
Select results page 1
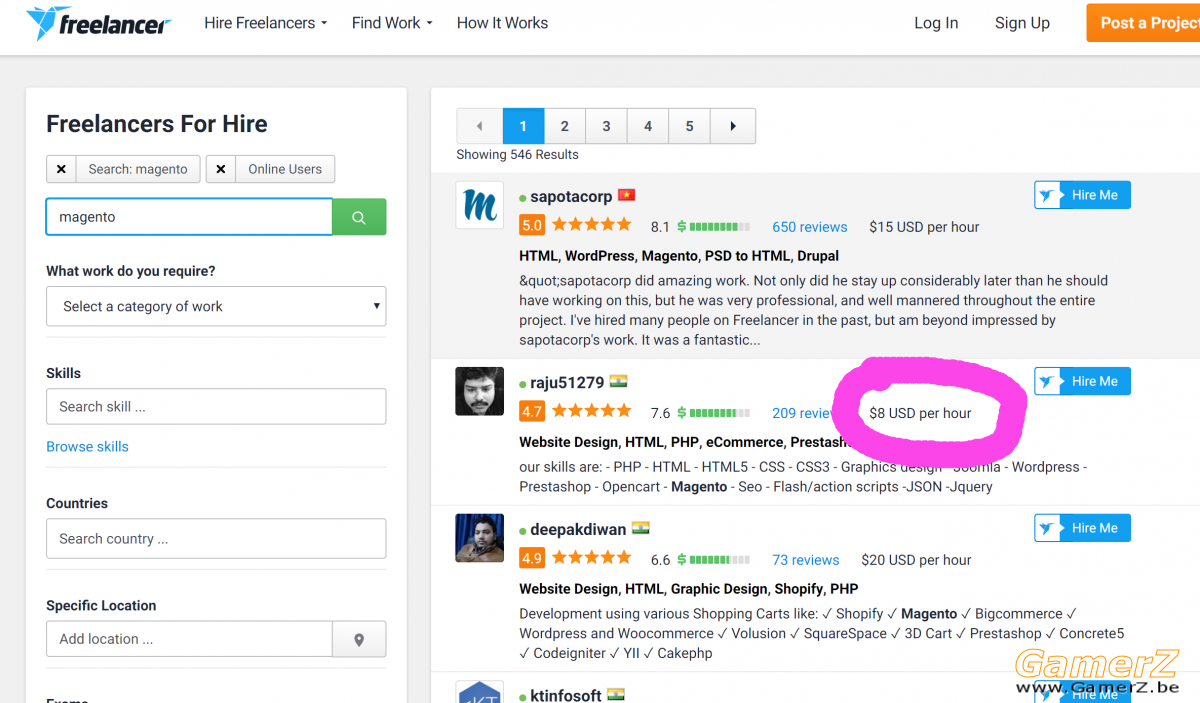tap(523, 126)
